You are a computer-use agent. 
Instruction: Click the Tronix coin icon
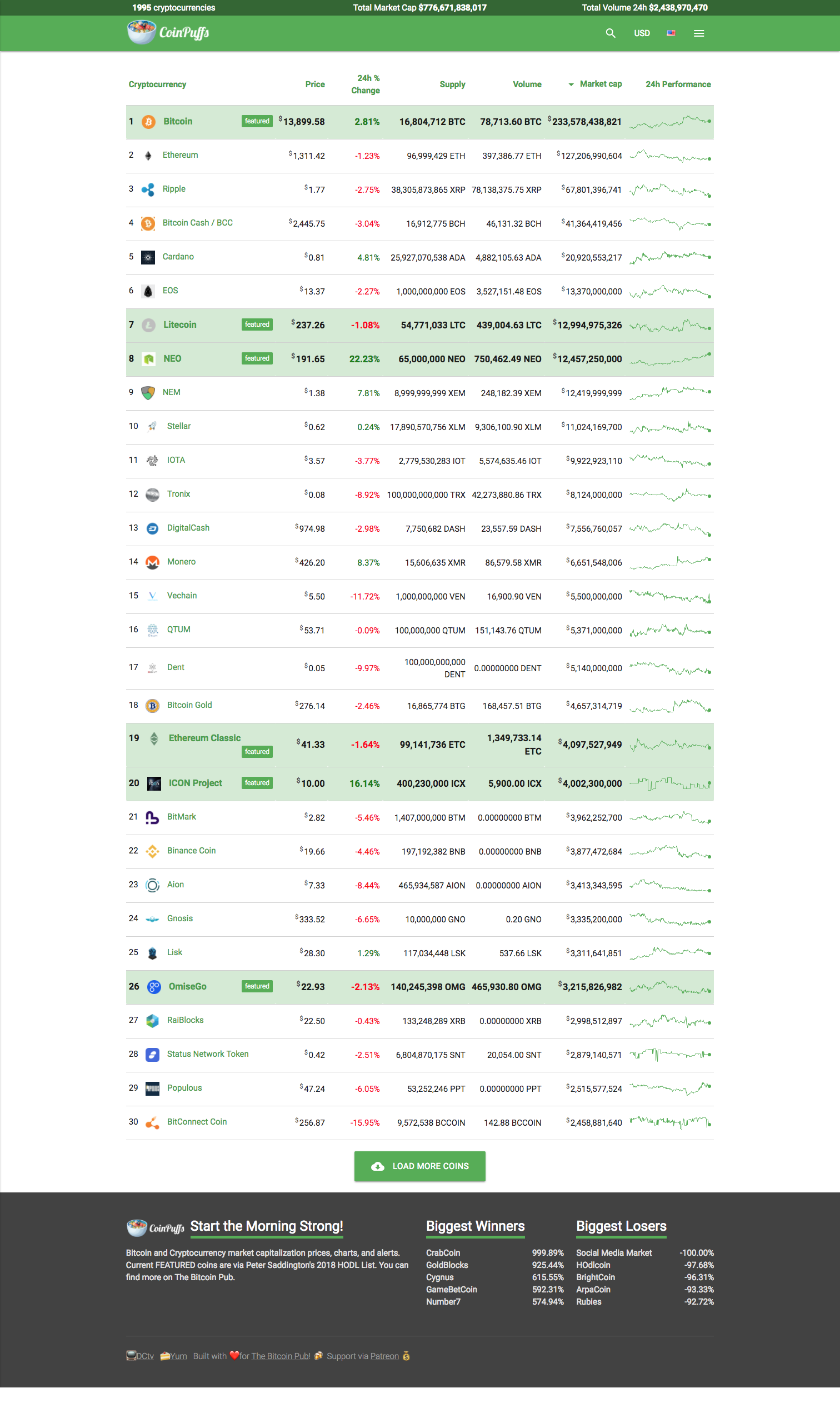[x=152, y=495]
